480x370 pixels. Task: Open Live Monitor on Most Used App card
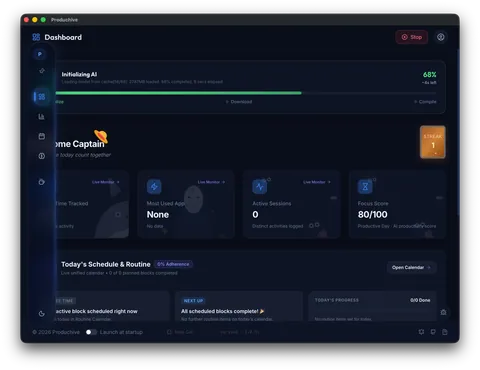[x=211, y=182]
